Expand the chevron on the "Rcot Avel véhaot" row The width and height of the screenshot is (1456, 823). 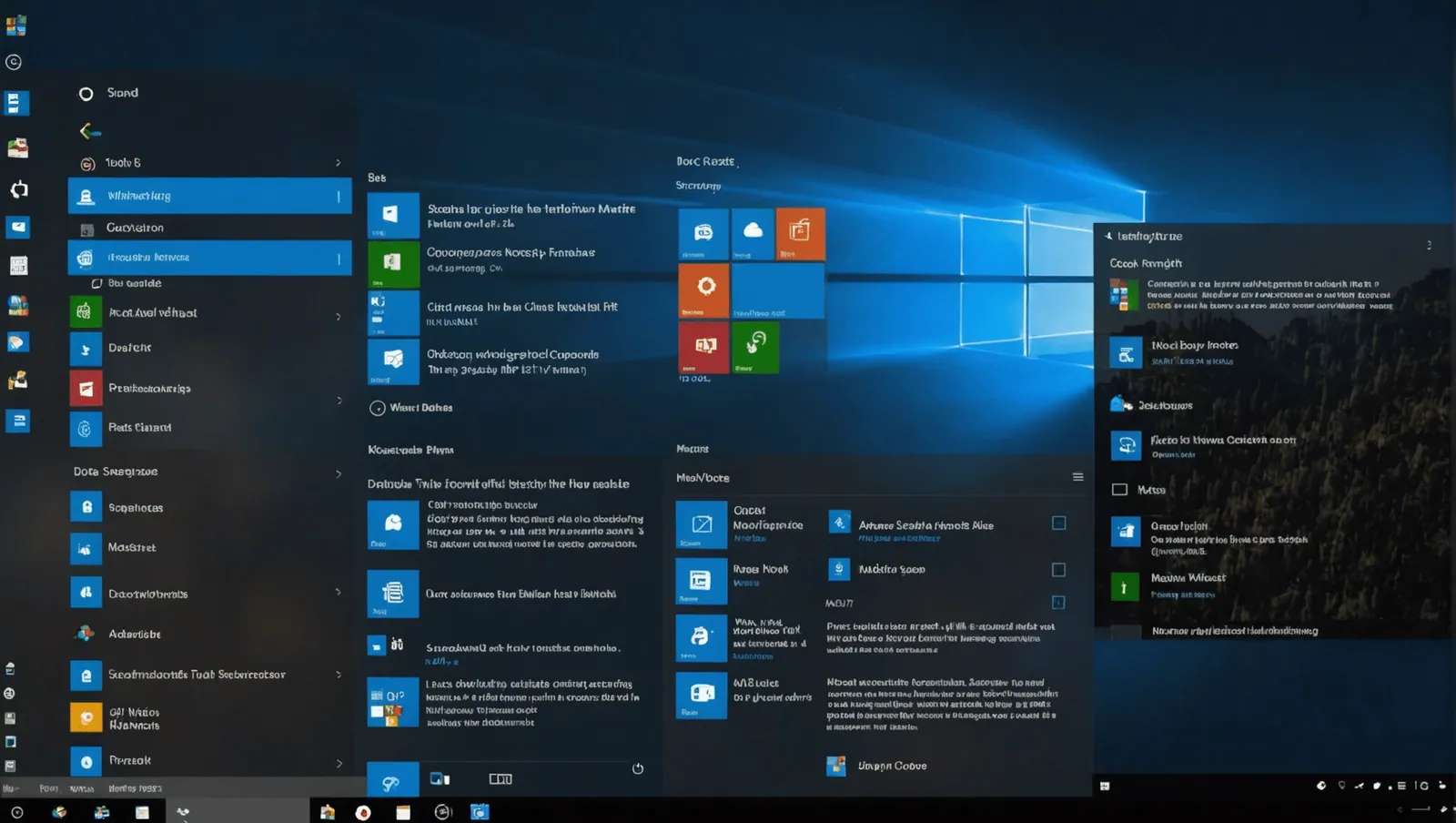pyautogui.click(x=339, y=317)
